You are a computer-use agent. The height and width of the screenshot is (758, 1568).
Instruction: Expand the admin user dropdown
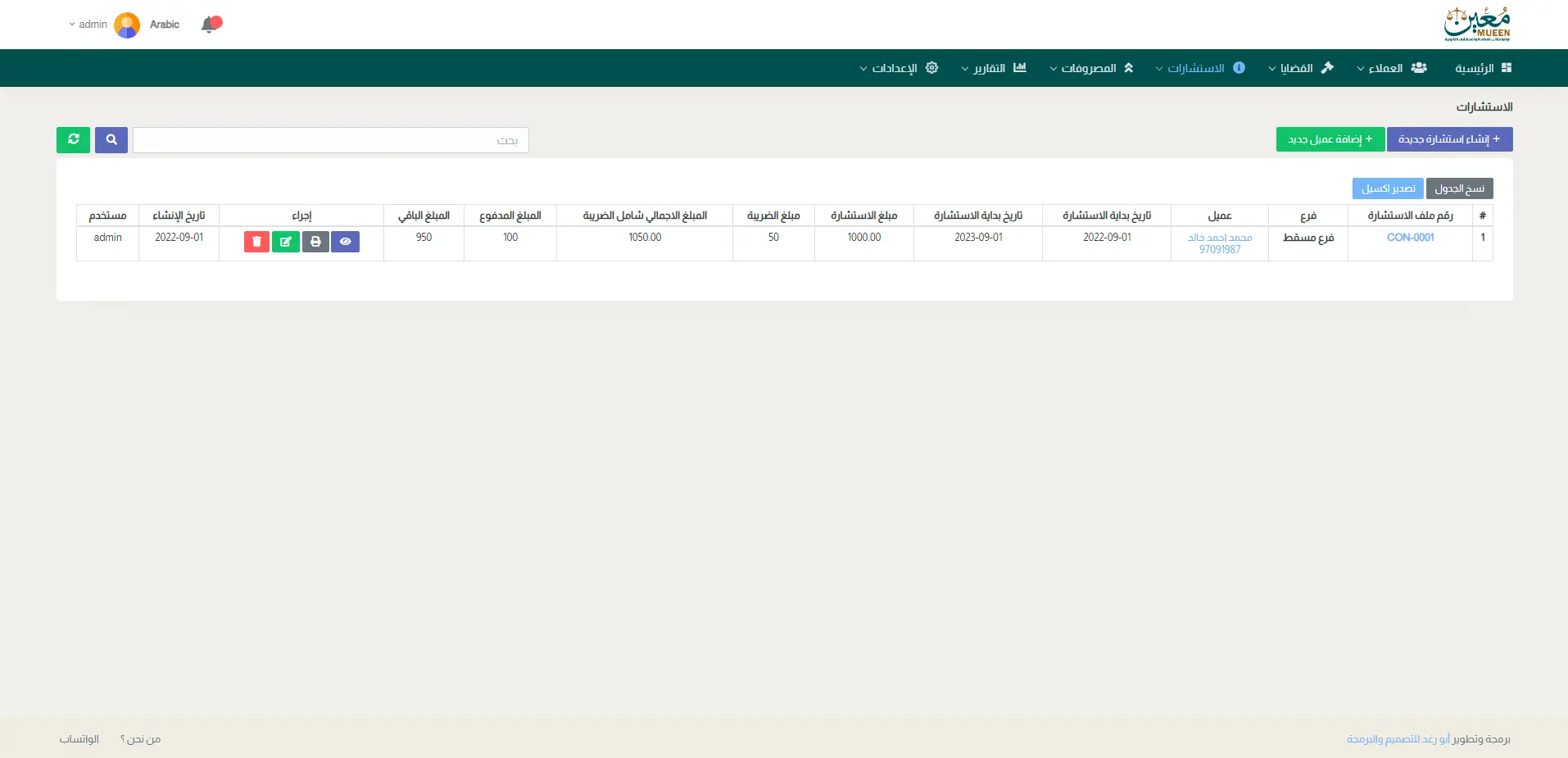tap(88, 25)
